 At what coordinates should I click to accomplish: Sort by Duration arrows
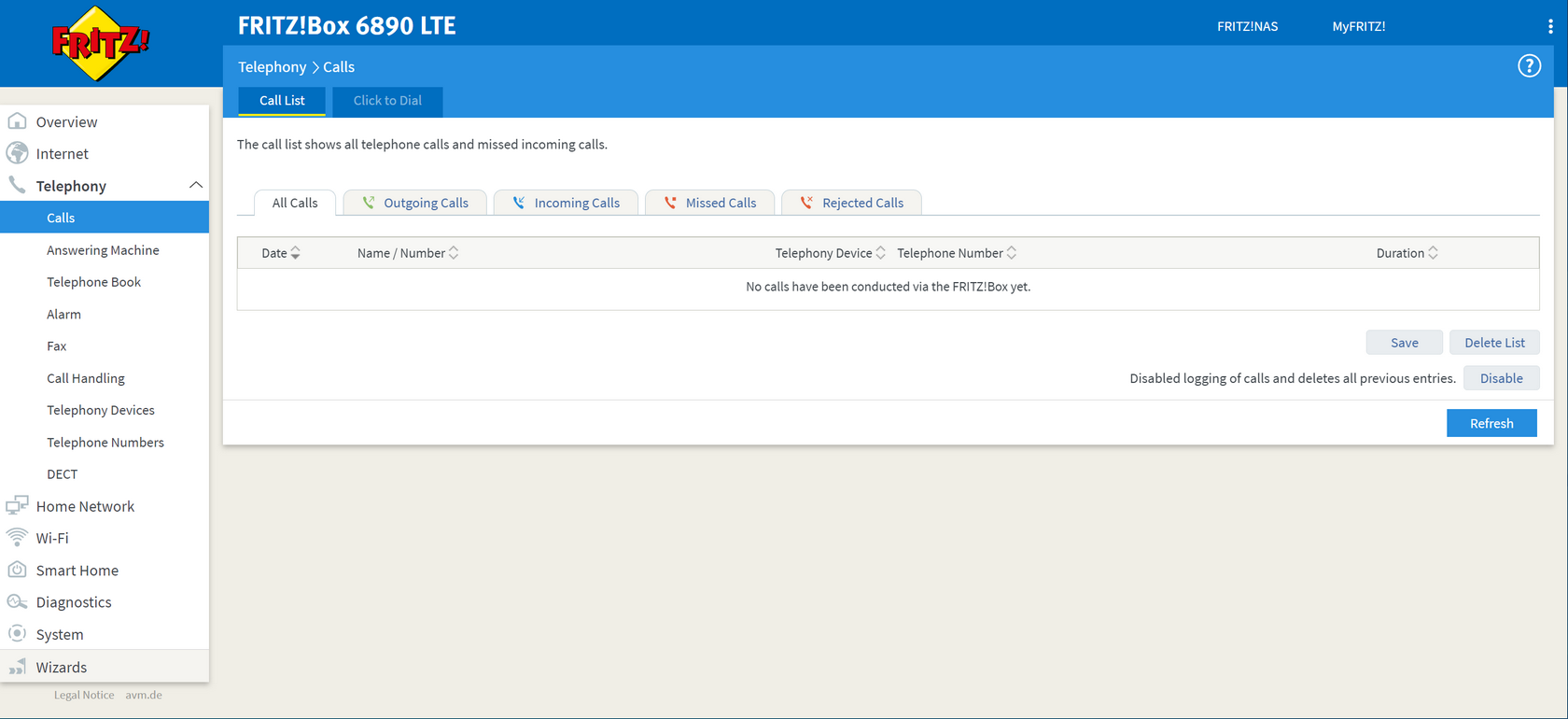pos(1433,253)
